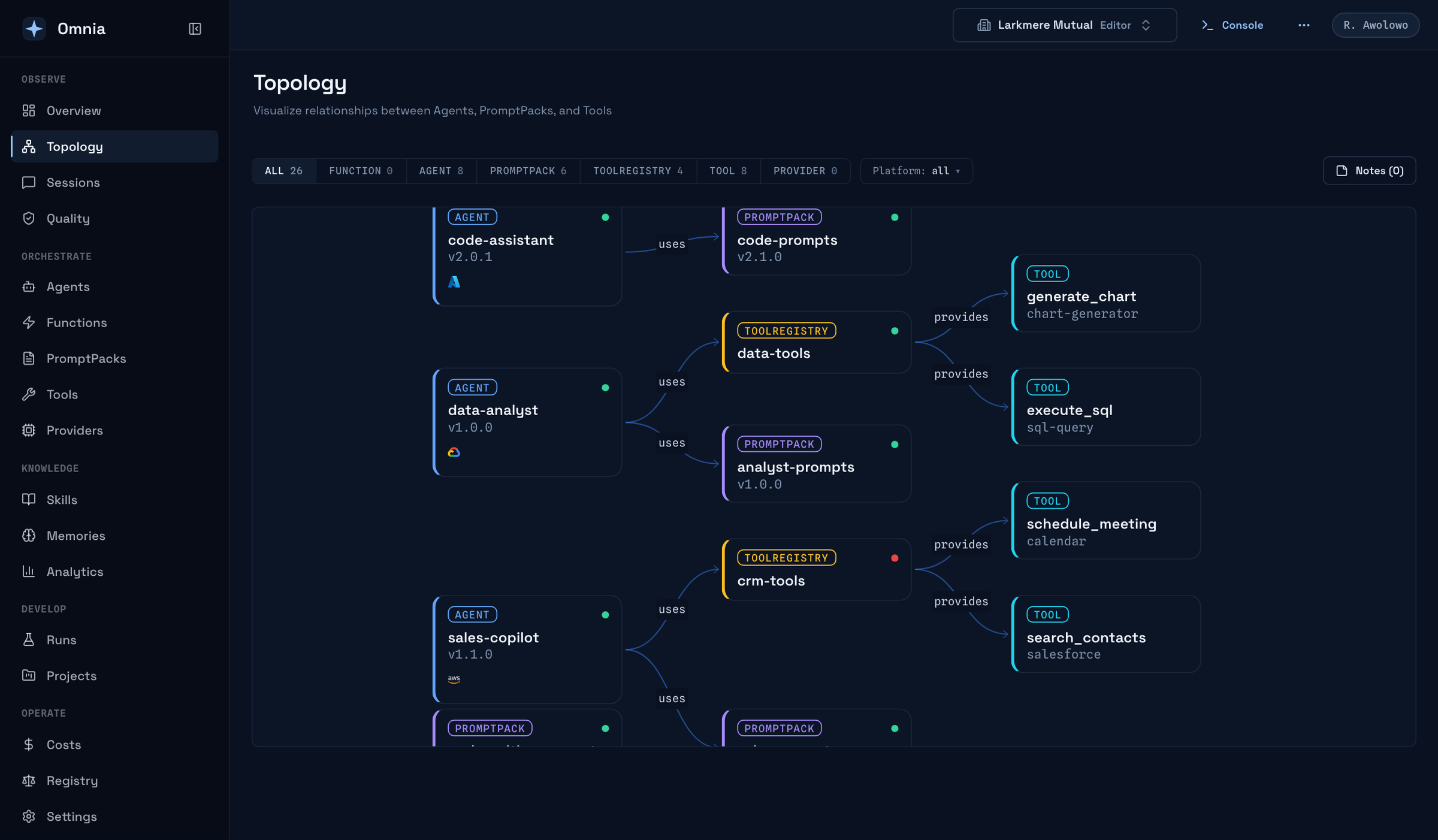1438x840 pixels.
Task: Collapse the sidebar panel icon
Action: coord(195,29)
